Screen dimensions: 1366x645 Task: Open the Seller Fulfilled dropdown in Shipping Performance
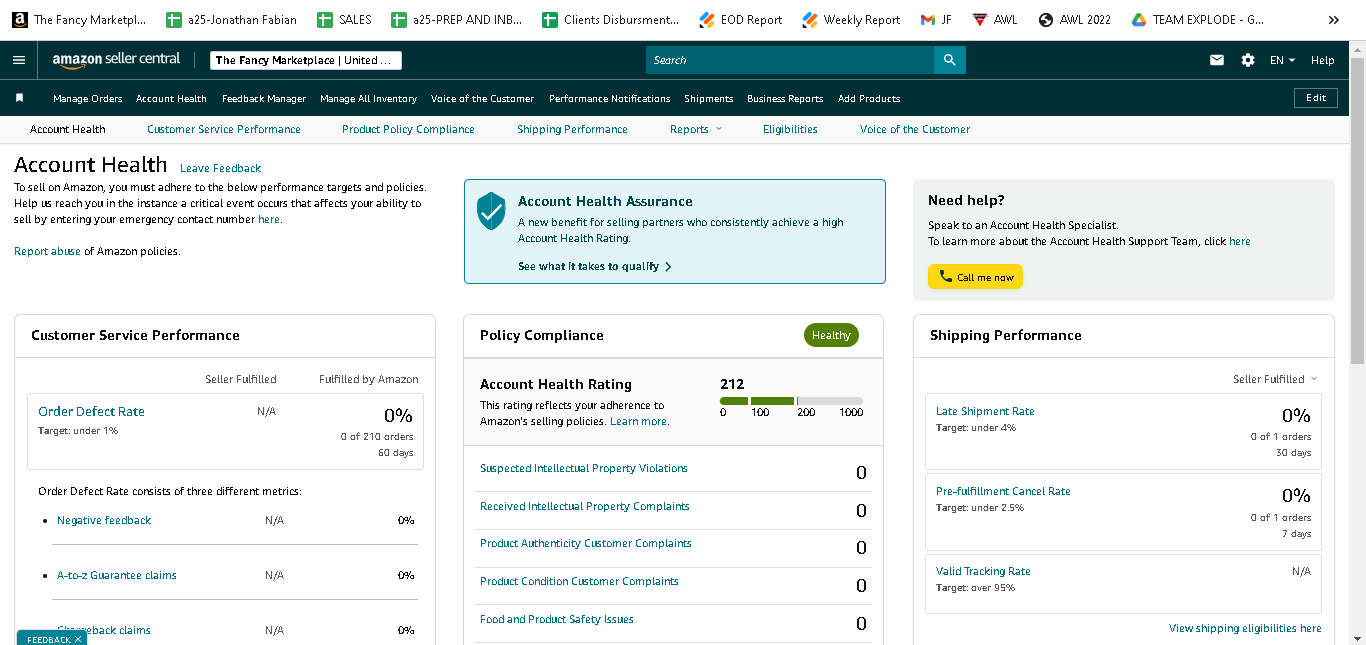click(x=1275, y=379)
